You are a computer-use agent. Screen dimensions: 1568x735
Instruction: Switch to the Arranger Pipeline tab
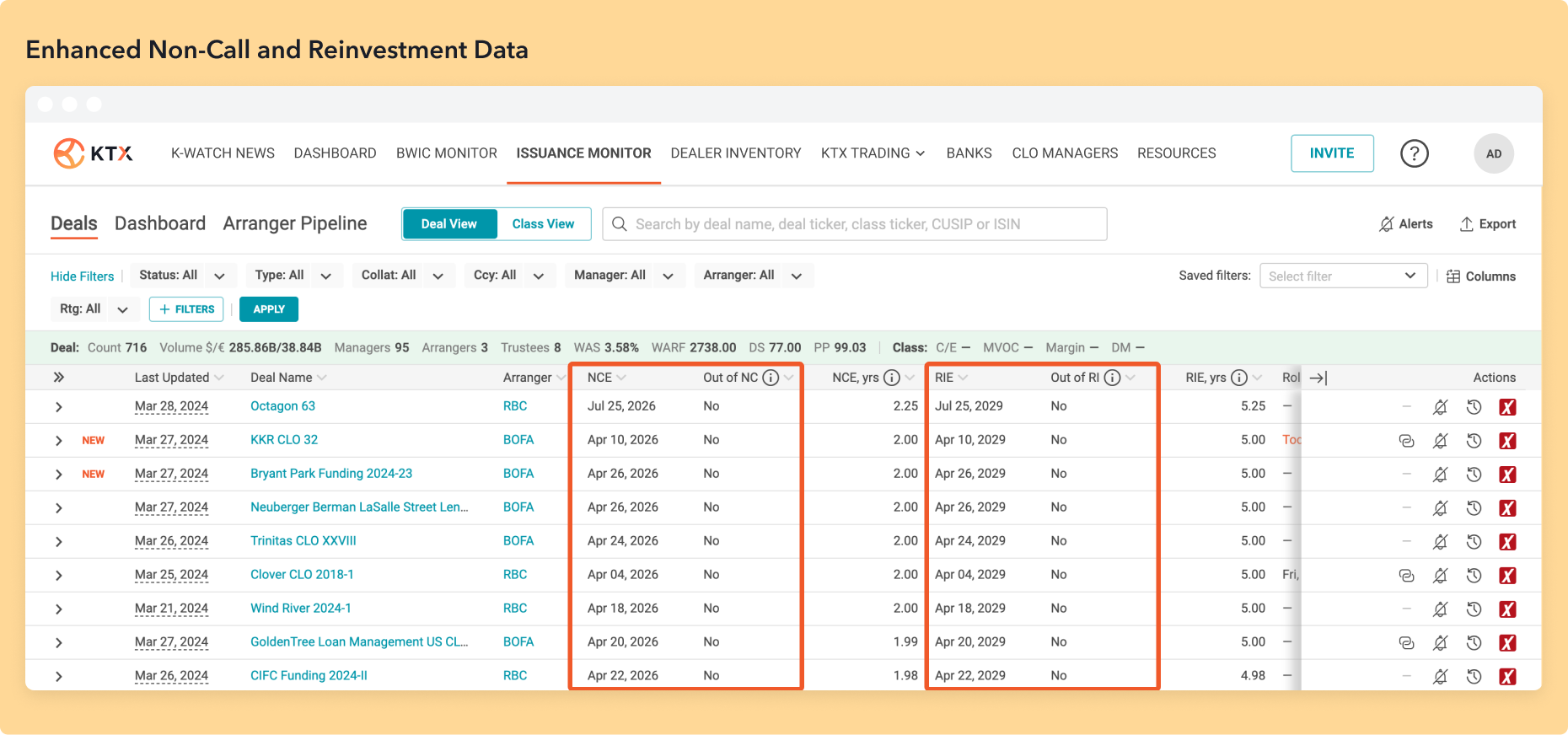[x=295, y=223]
